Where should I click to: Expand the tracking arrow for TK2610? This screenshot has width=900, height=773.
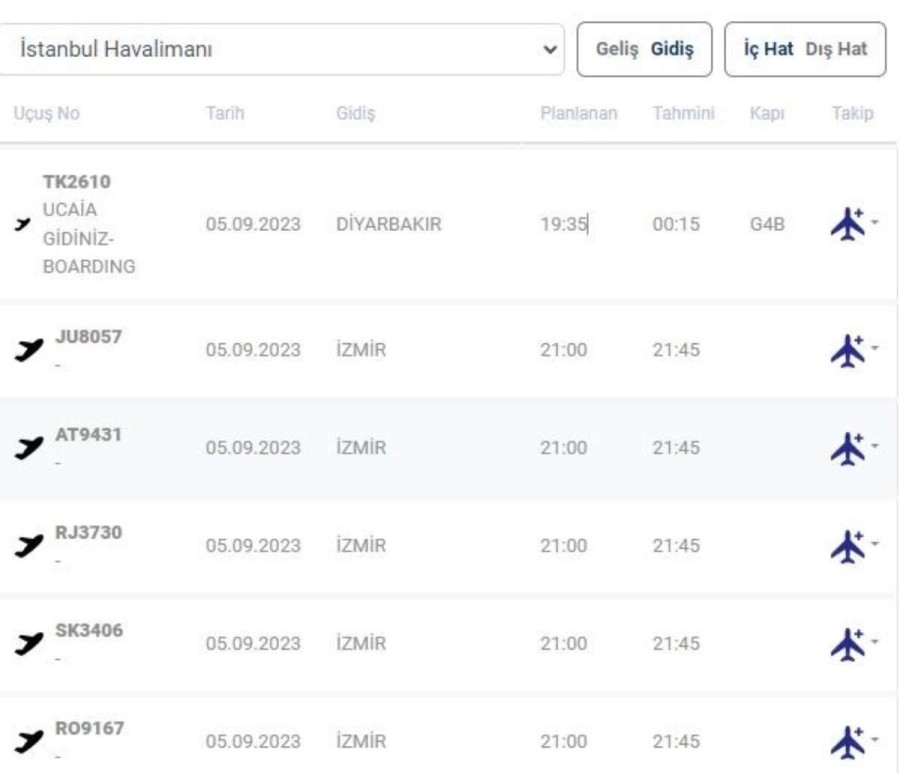pos(874,222)
